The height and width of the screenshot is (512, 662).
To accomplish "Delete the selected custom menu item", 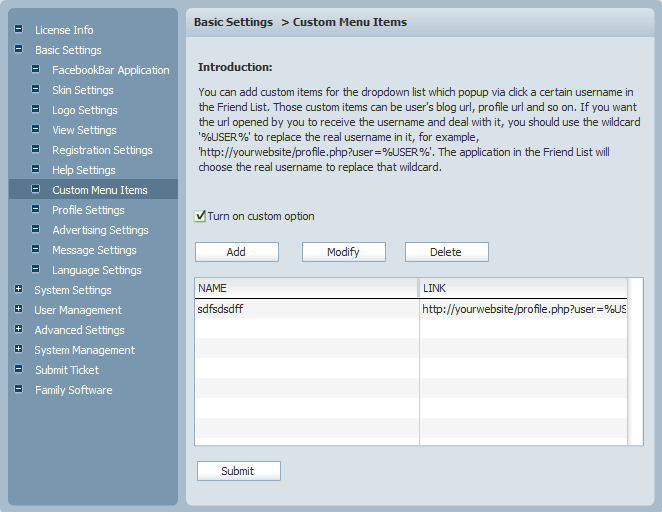I will [x=446, y=252].
